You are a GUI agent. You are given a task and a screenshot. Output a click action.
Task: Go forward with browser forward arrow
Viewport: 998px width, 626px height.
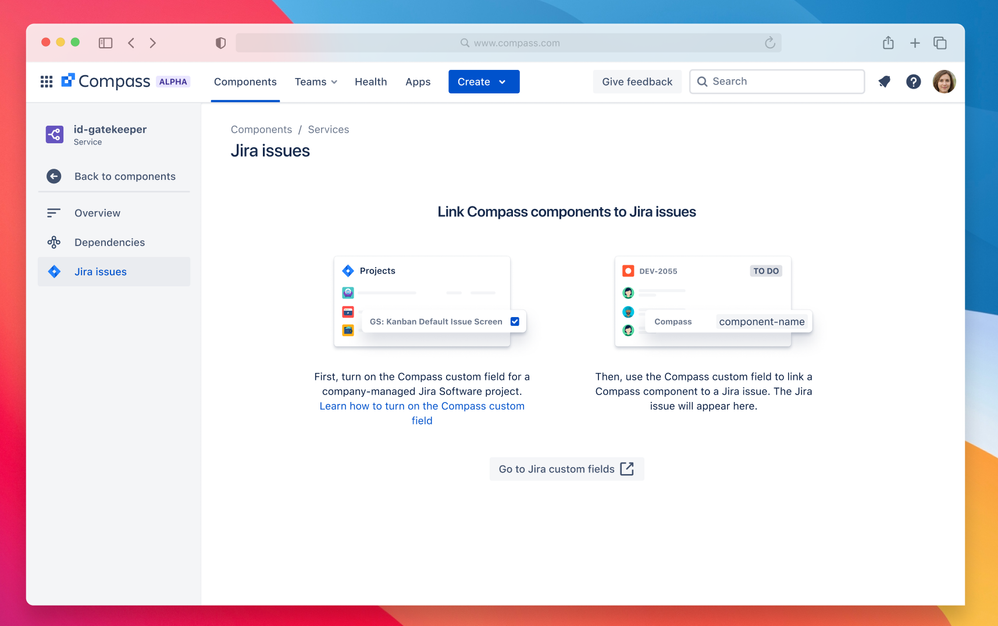point(153,43)
